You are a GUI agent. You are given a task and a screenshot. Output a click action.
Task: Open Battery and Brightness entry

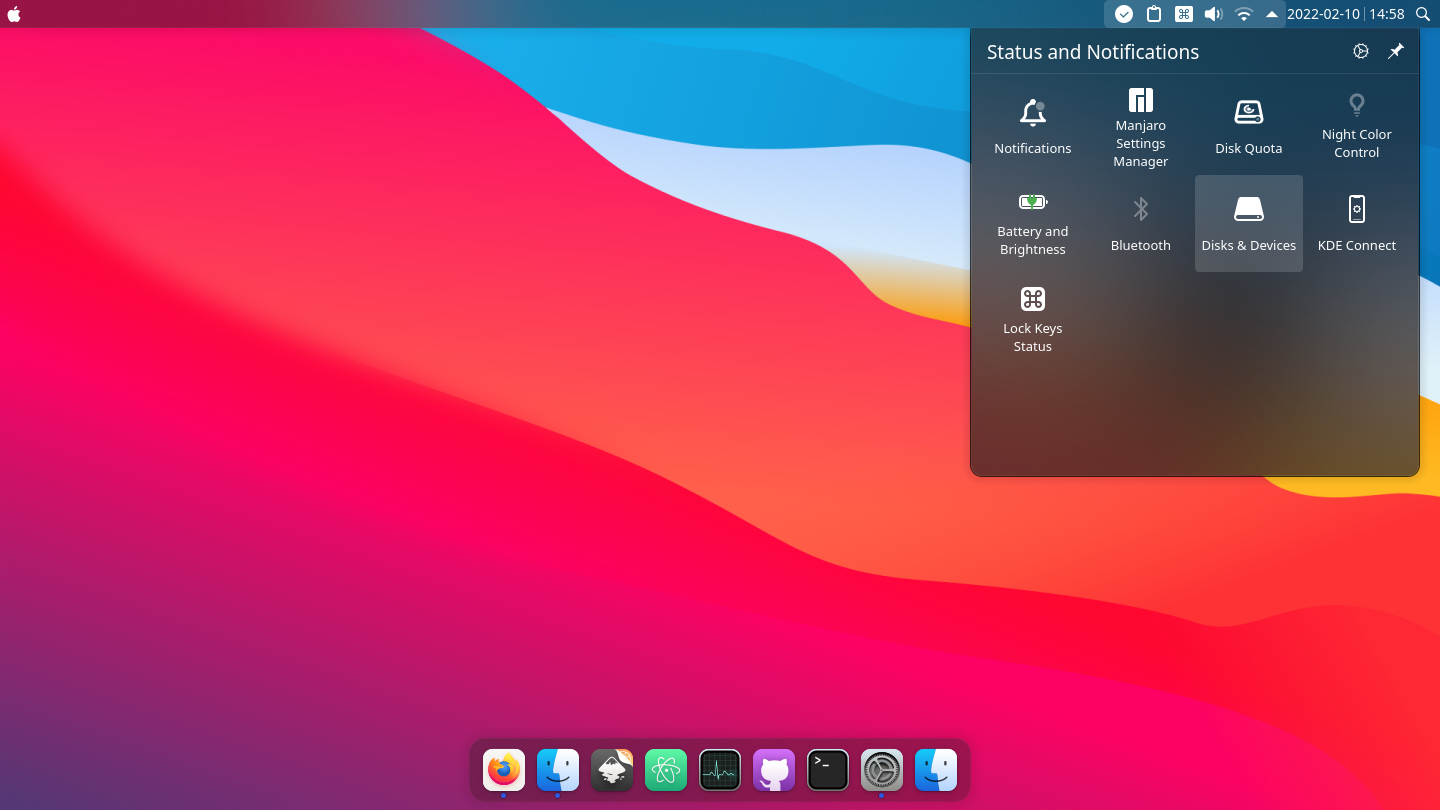[1033, 223]
